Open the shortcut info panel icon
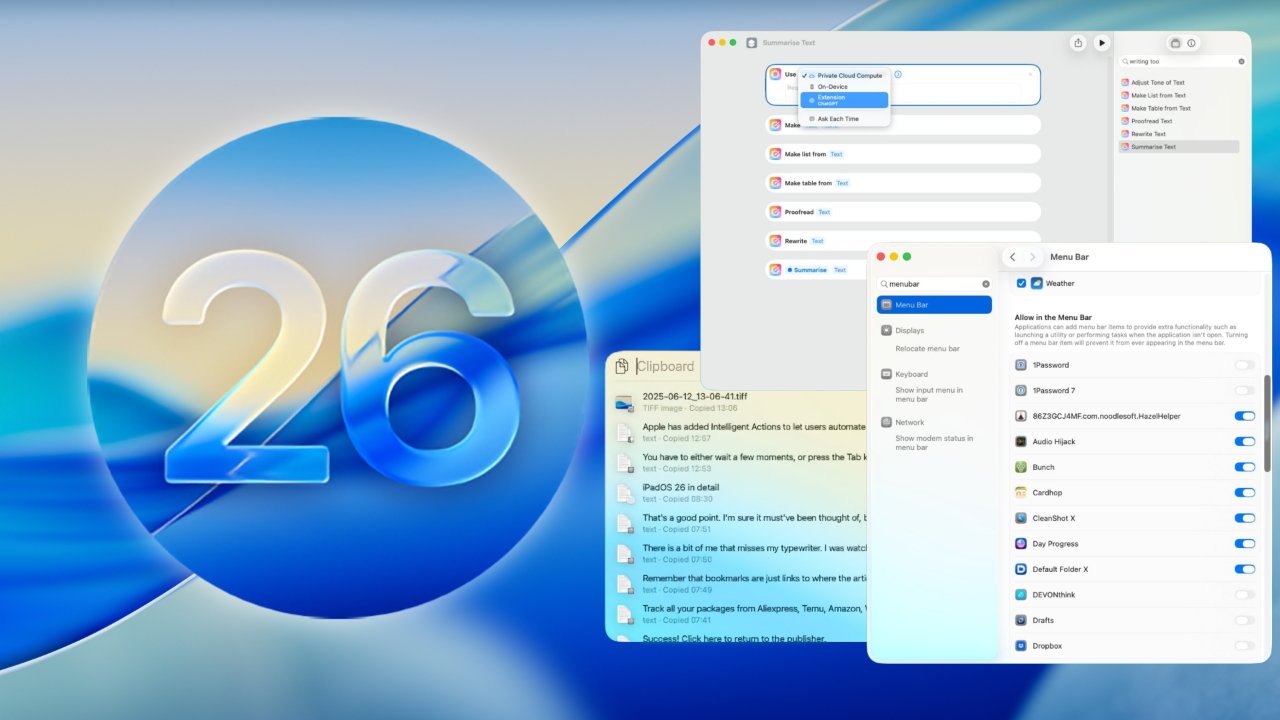The image size is (1280, 720). click(1191, 43)
